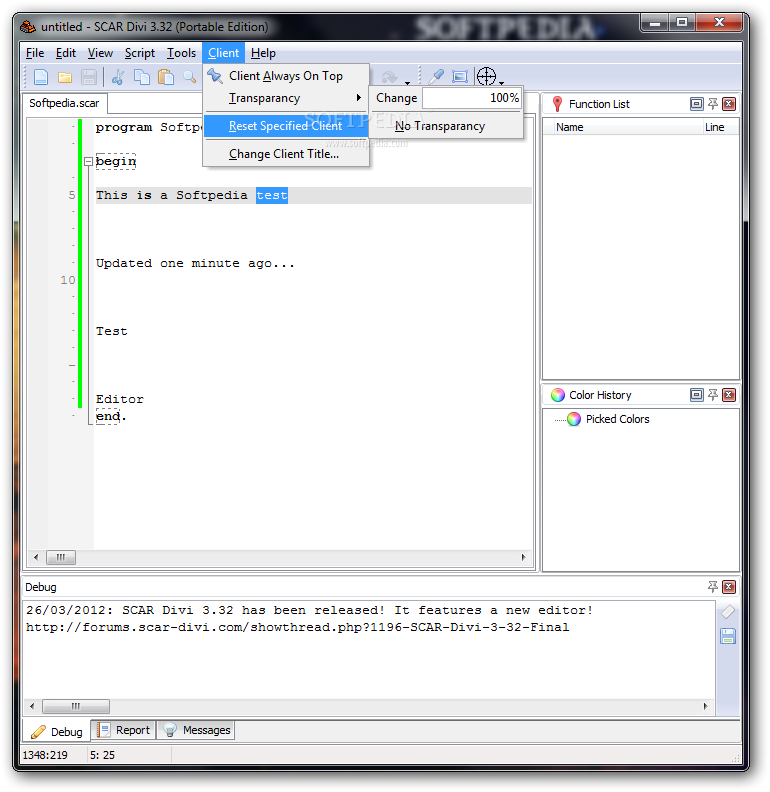Switch to the Report tab
The height and width of the screenshot is (792, 770).
point(124,730)
